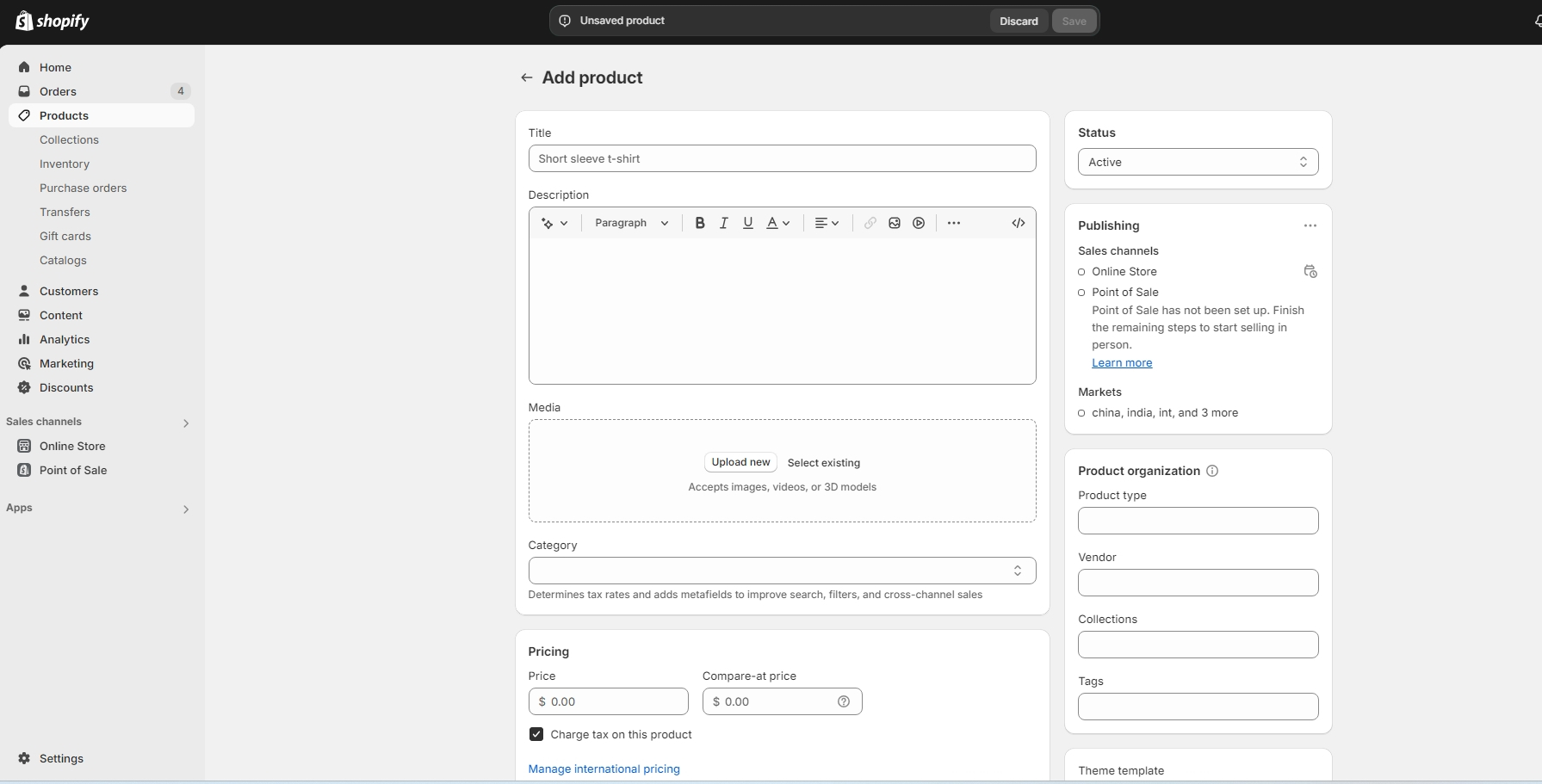Insert a link using the link icon

pos(870,223)
